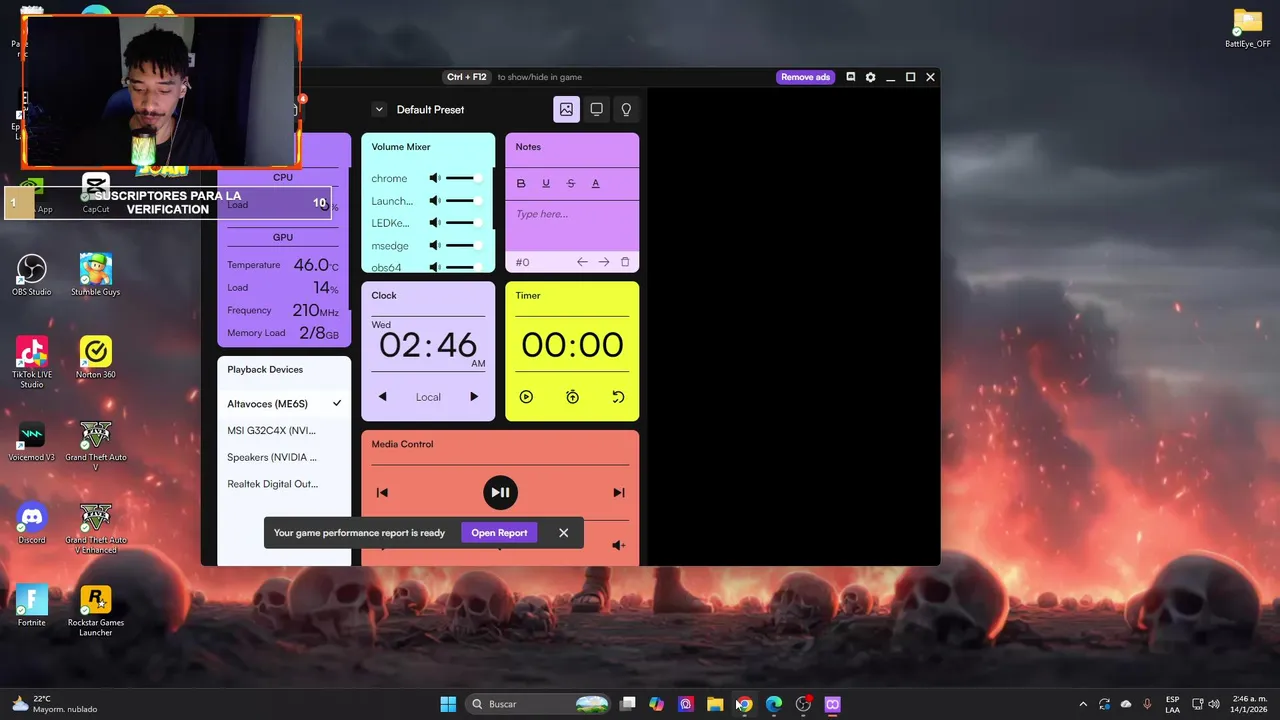This screenshot has height=720, width=1280.
Task: Select MSI G32C4X playback device
Action: click(x=284, y=430)
